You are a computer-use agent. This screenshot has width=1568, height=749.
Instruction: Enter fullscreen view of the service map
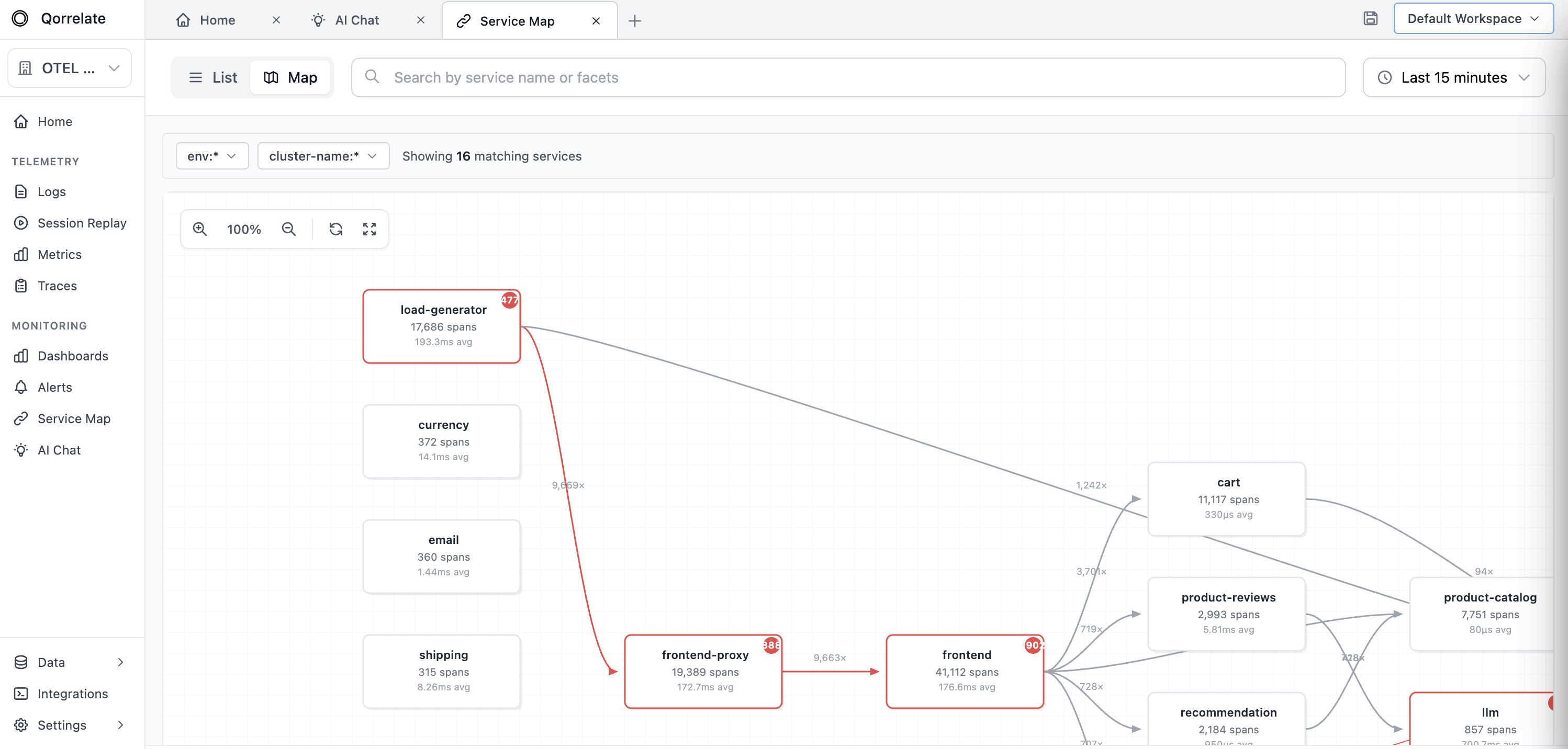369,229
